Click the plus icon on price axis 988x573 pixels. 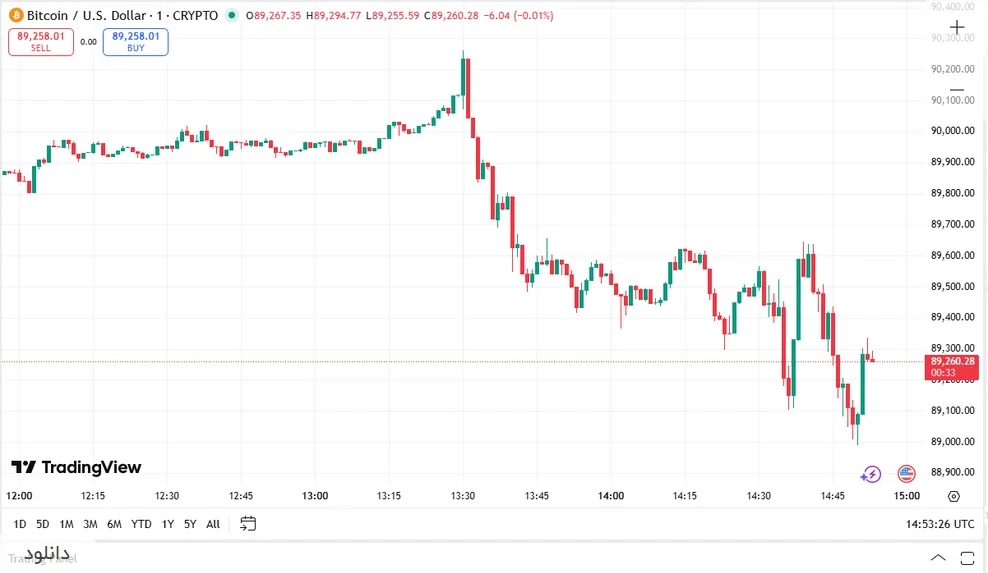(x=956, y=28)
